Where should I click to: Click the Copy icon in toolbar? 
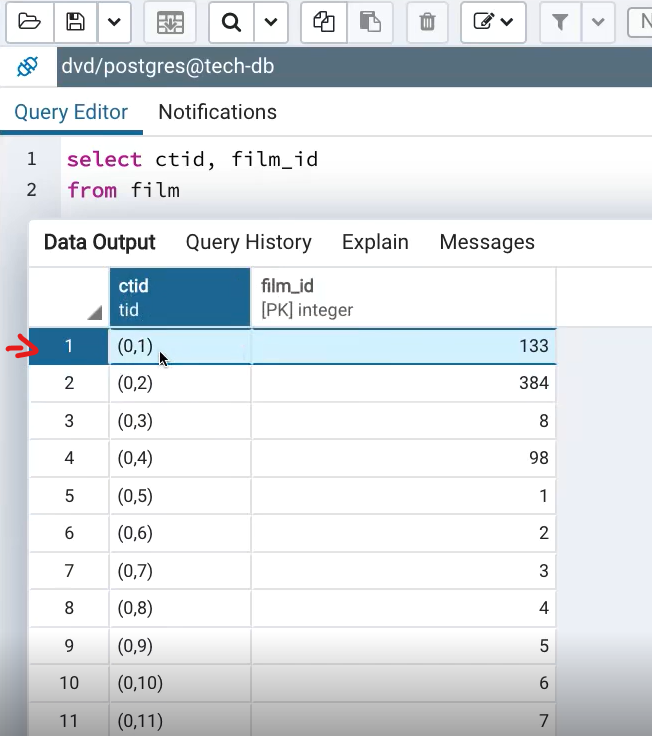[324, 22]
